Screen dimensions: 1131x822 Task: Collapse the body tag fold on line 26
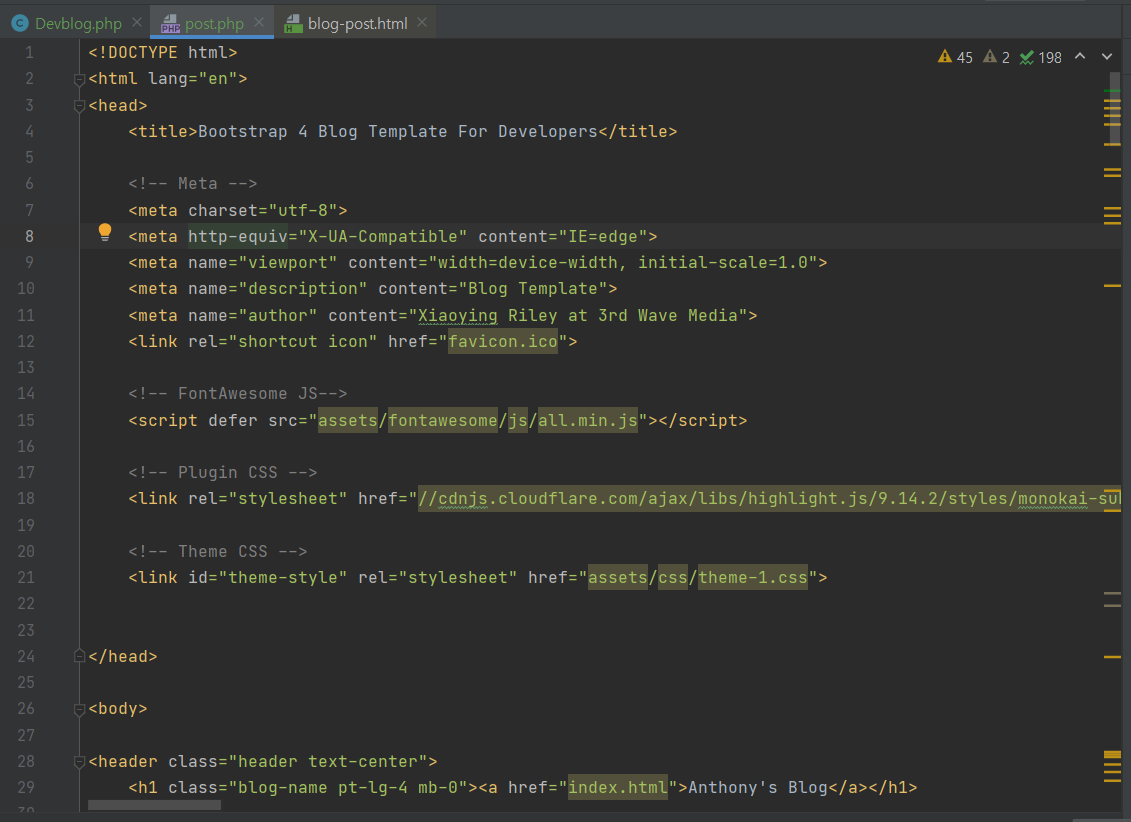[79, 710]
